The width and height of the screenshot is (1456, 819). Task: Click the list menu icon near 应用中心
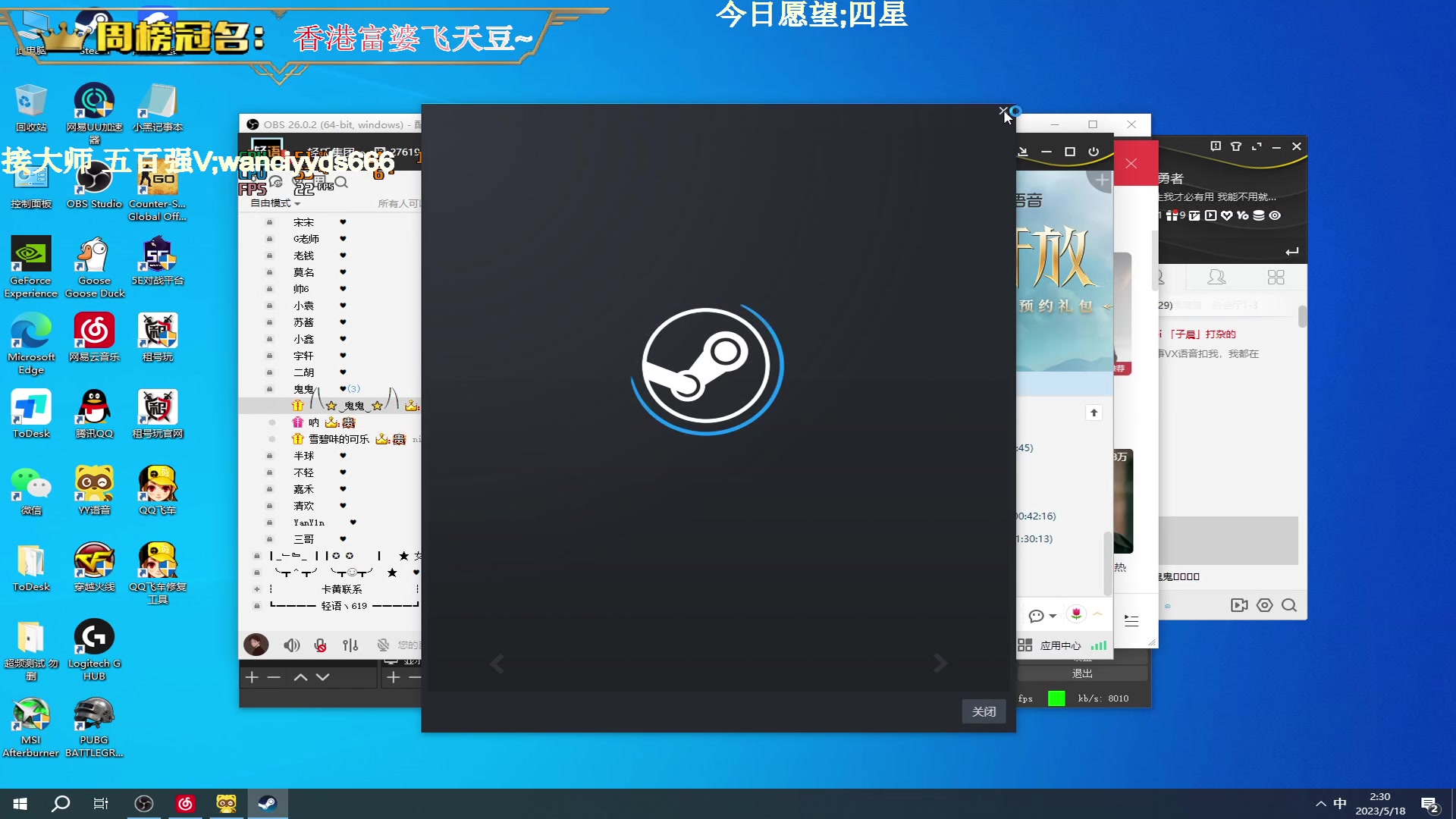click(x=1131, y=621)
